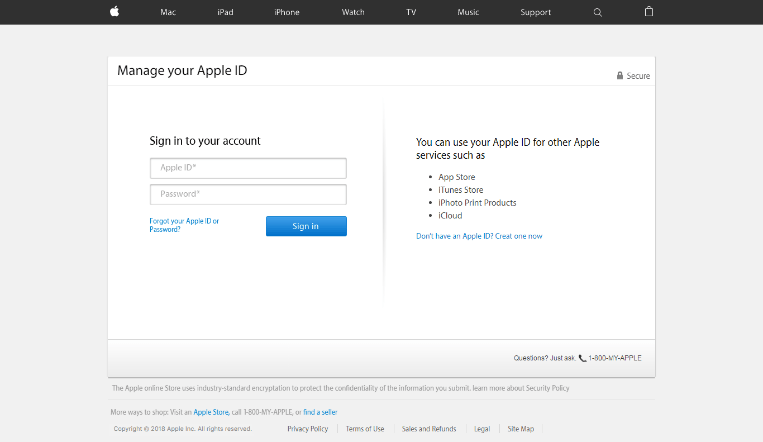The height and width of the screenshot is (442, 763).
Task: Click the Questions? Just ask. text
Action: coord(545,358)
